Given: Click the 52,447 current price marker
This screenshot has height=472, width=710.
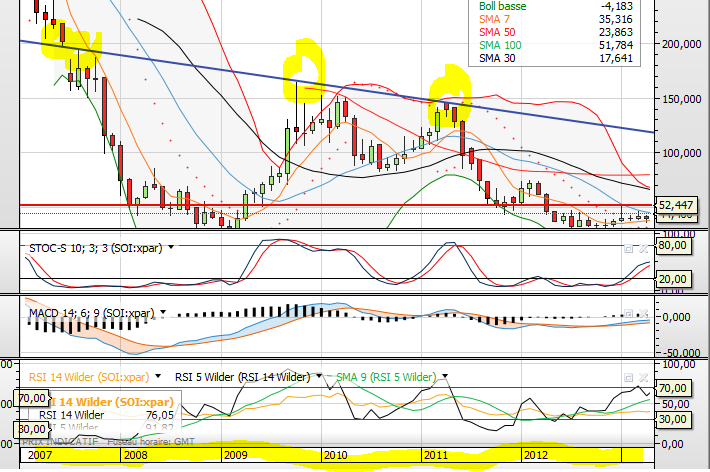Looking at the screenshot, I should (675, 205).
